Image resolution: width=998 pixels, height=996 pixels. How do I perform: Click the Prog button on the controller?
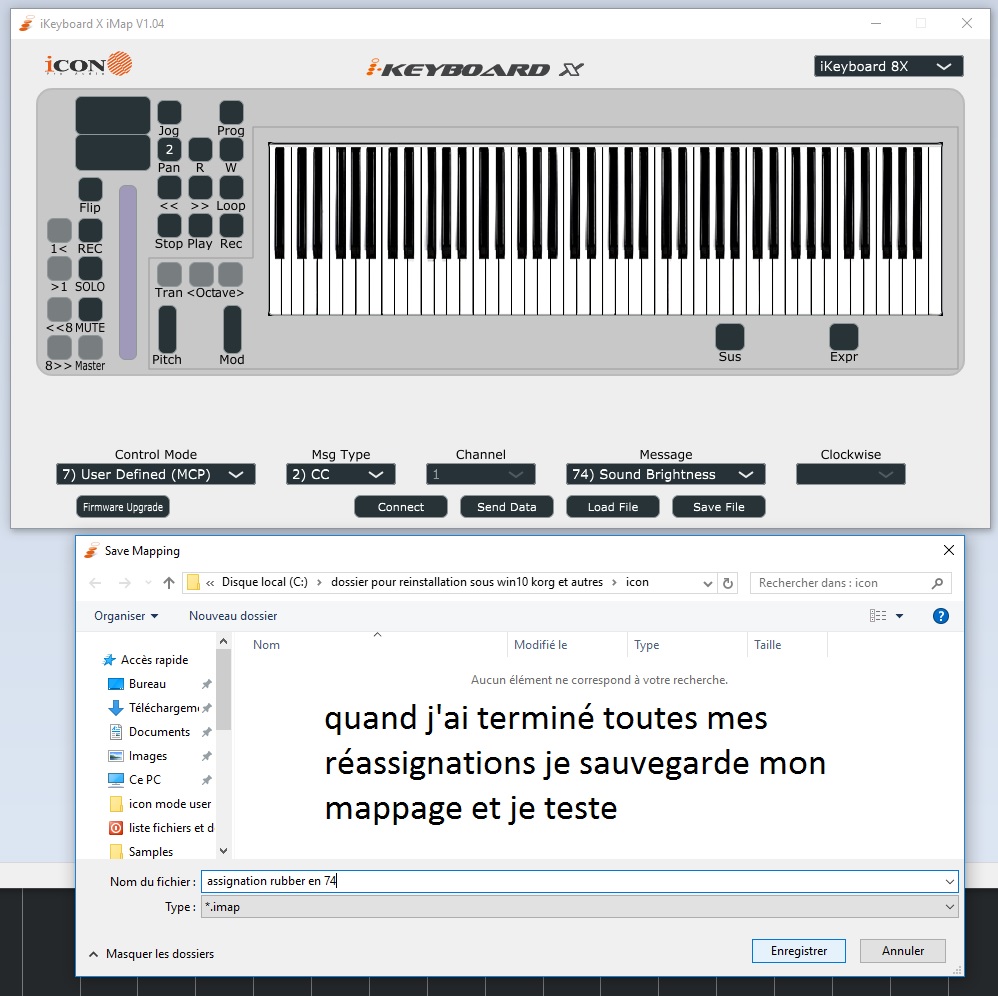pyautogui.click(x=231, y=112)
